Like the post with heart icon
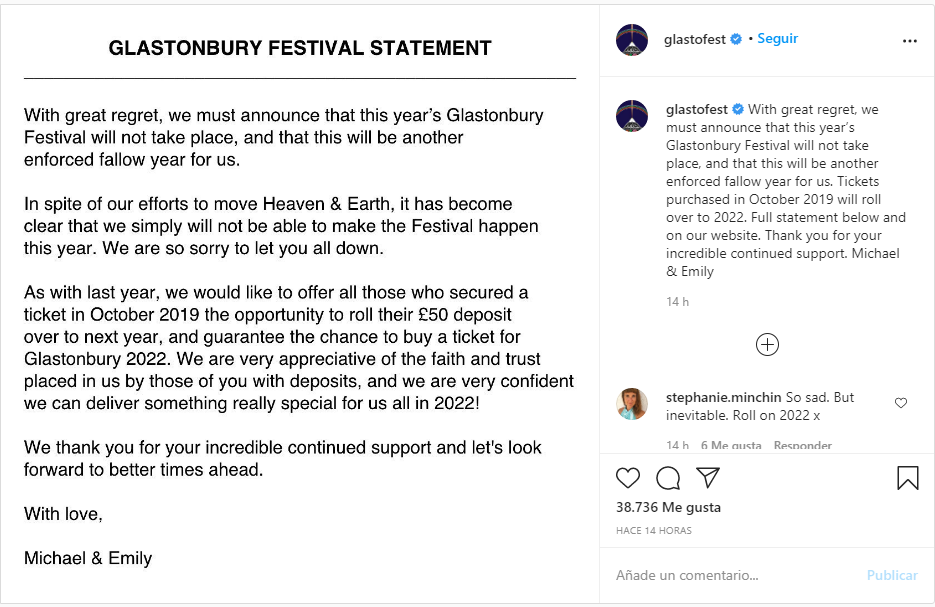This screenshot has height=607, width=935. (x=628, y=478)
